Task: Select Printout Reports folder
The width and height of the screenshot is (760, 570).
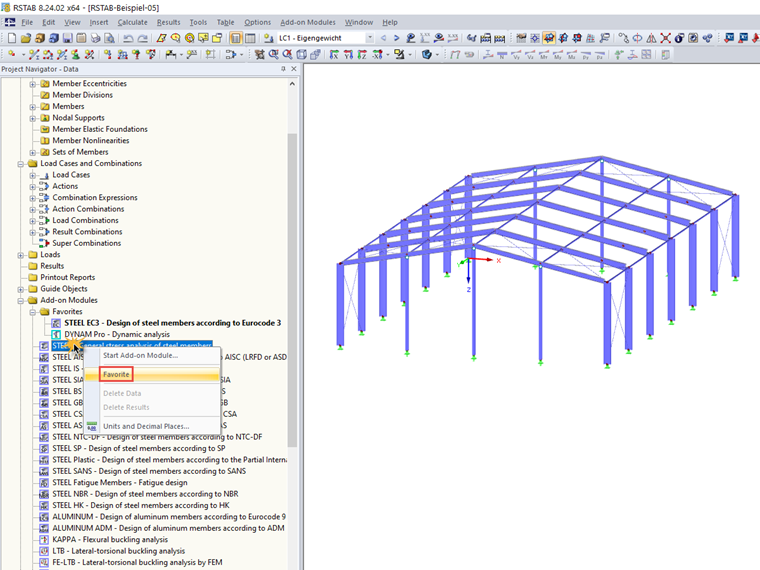Action: click(x=67, y=277)
